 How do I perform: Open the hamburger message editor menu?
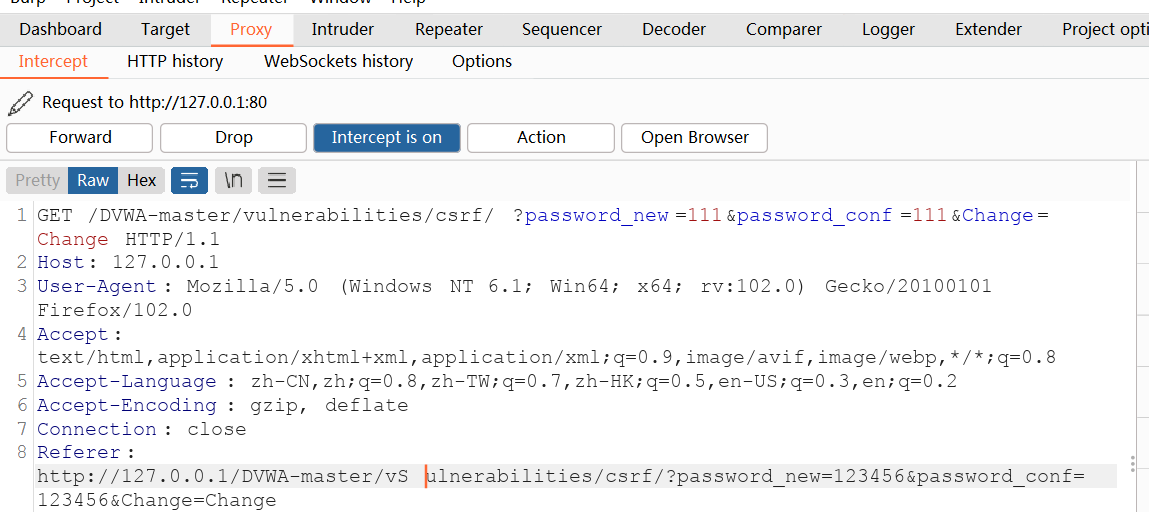point(277,180)
